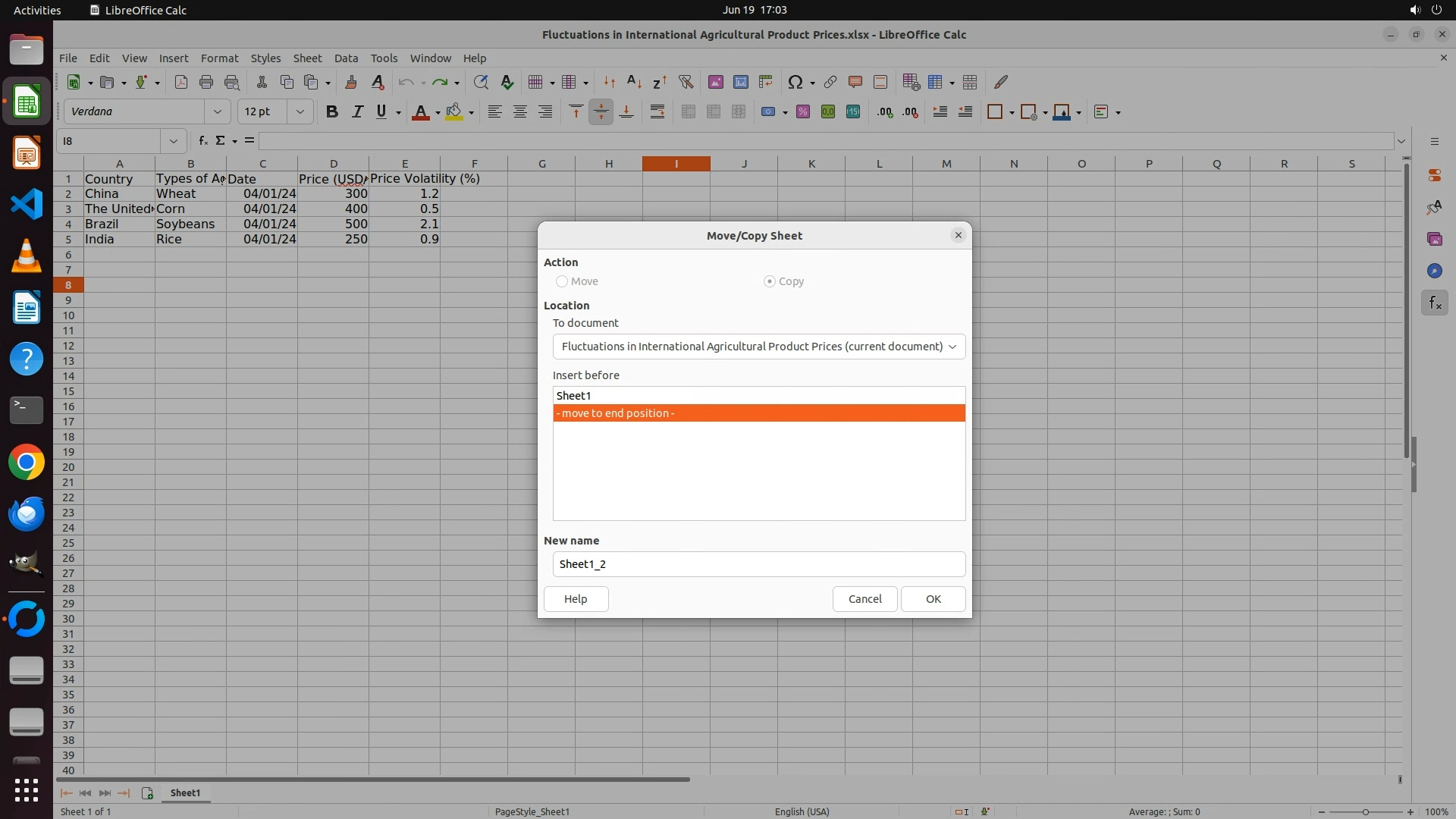This screenshot has width=1456, height=819.
Task: Click the Bold formatting icon
Action: tap(331, 112)
